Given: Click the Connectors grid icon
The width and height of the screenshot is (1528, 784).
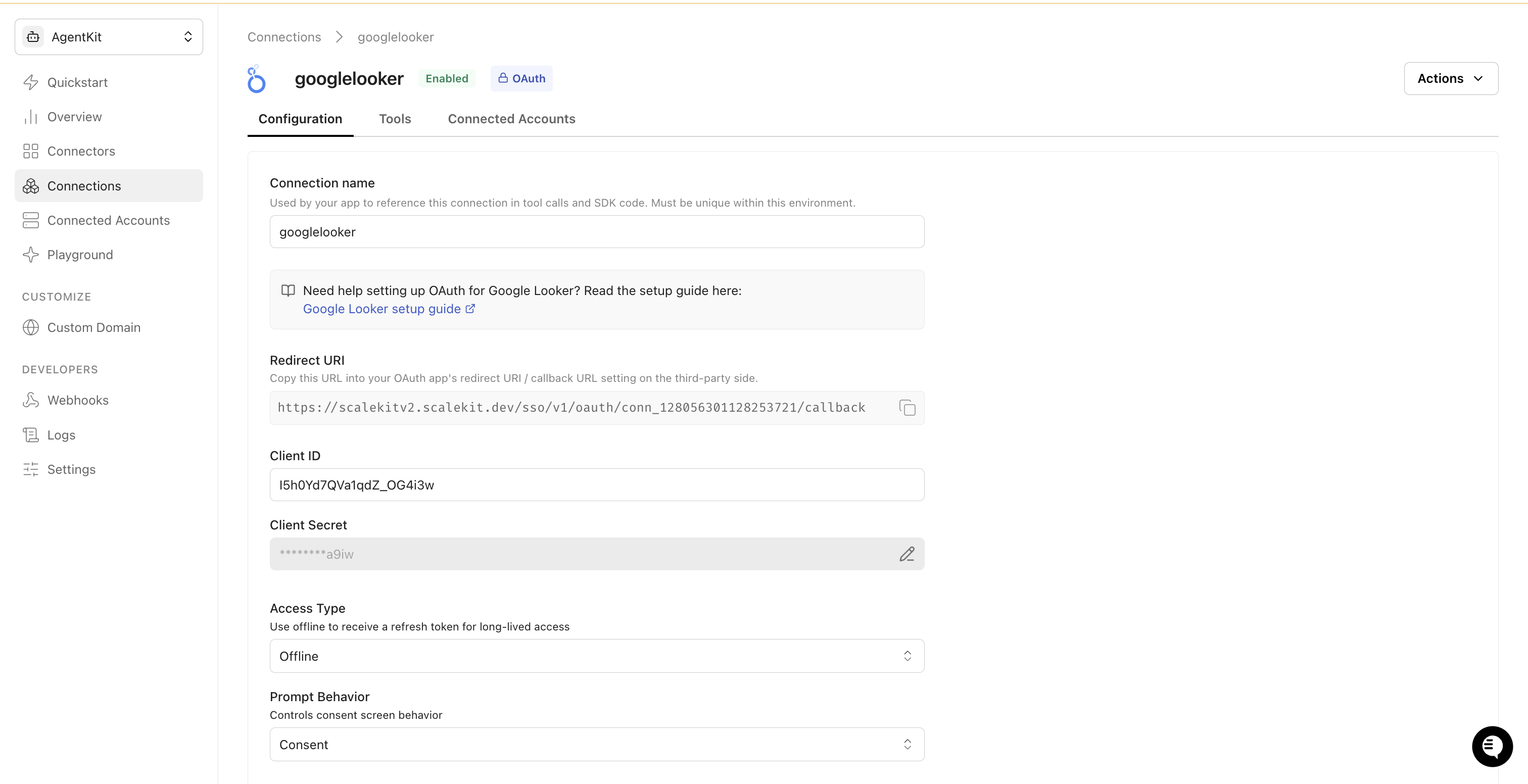Looking at the screenshot, I should point(31,151).
